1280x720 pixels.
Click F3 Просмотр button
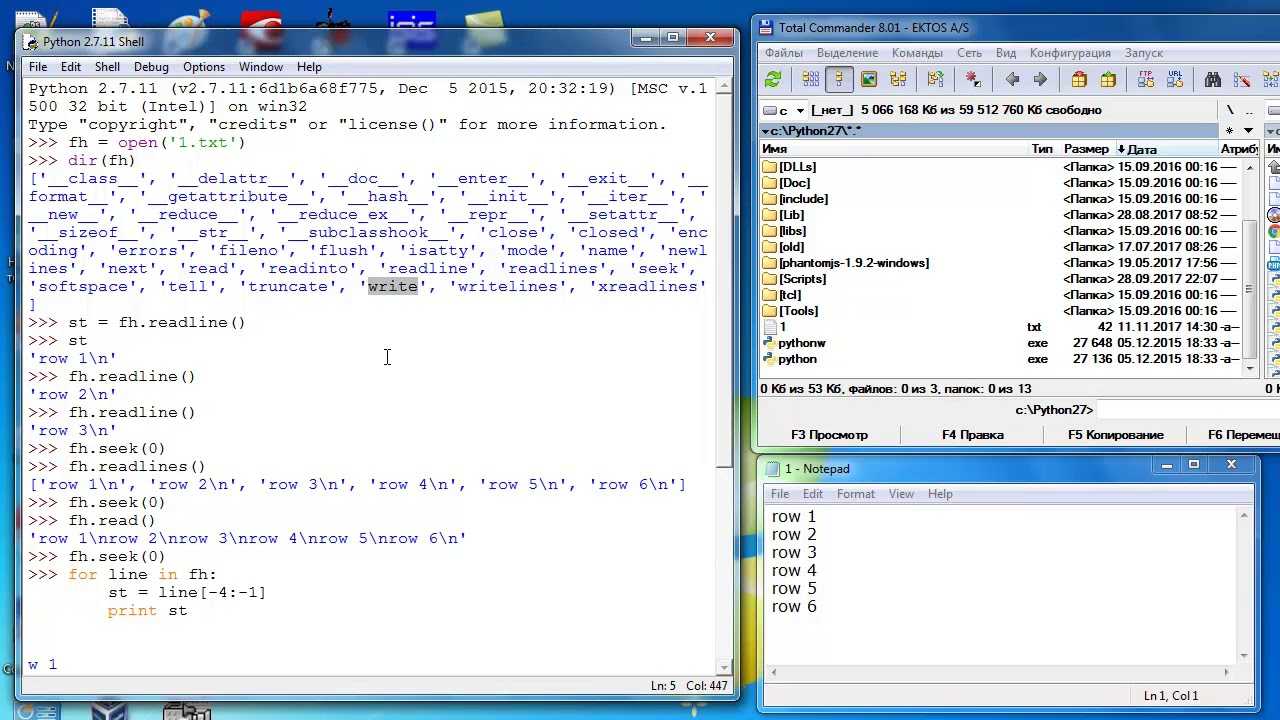pos(829,435)
